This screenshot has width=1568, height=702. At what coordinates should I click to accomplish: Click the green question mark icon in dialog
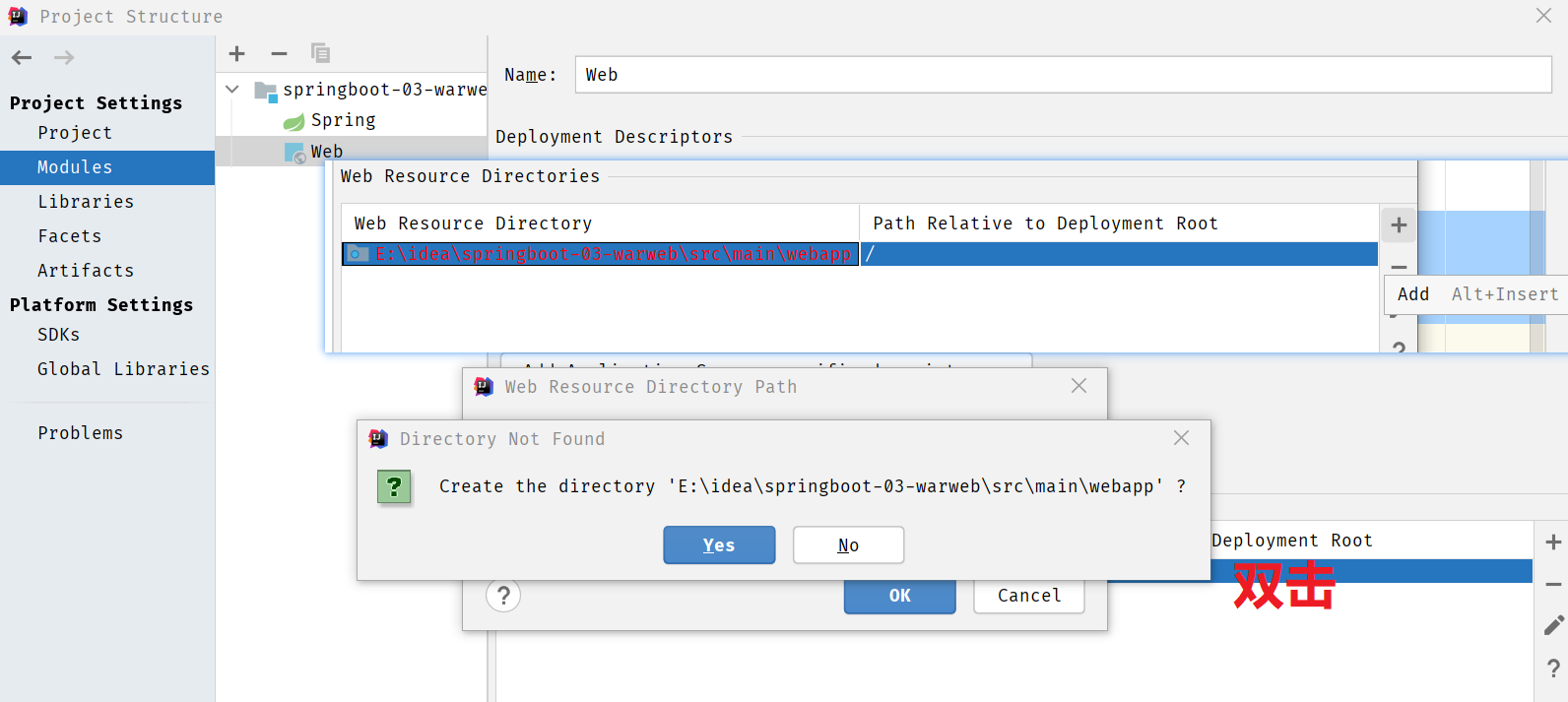click(x=394, y=486)
